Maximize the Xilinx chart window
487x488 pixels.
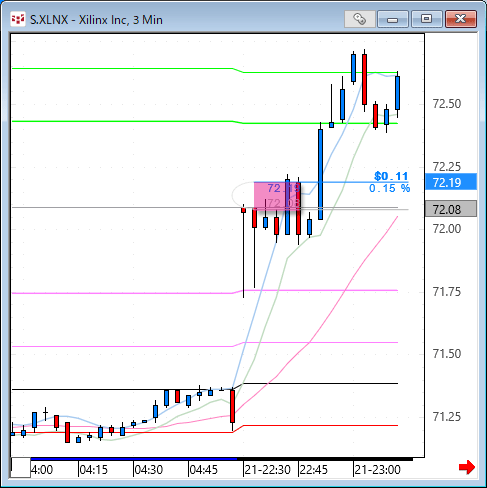coord(426,19)
